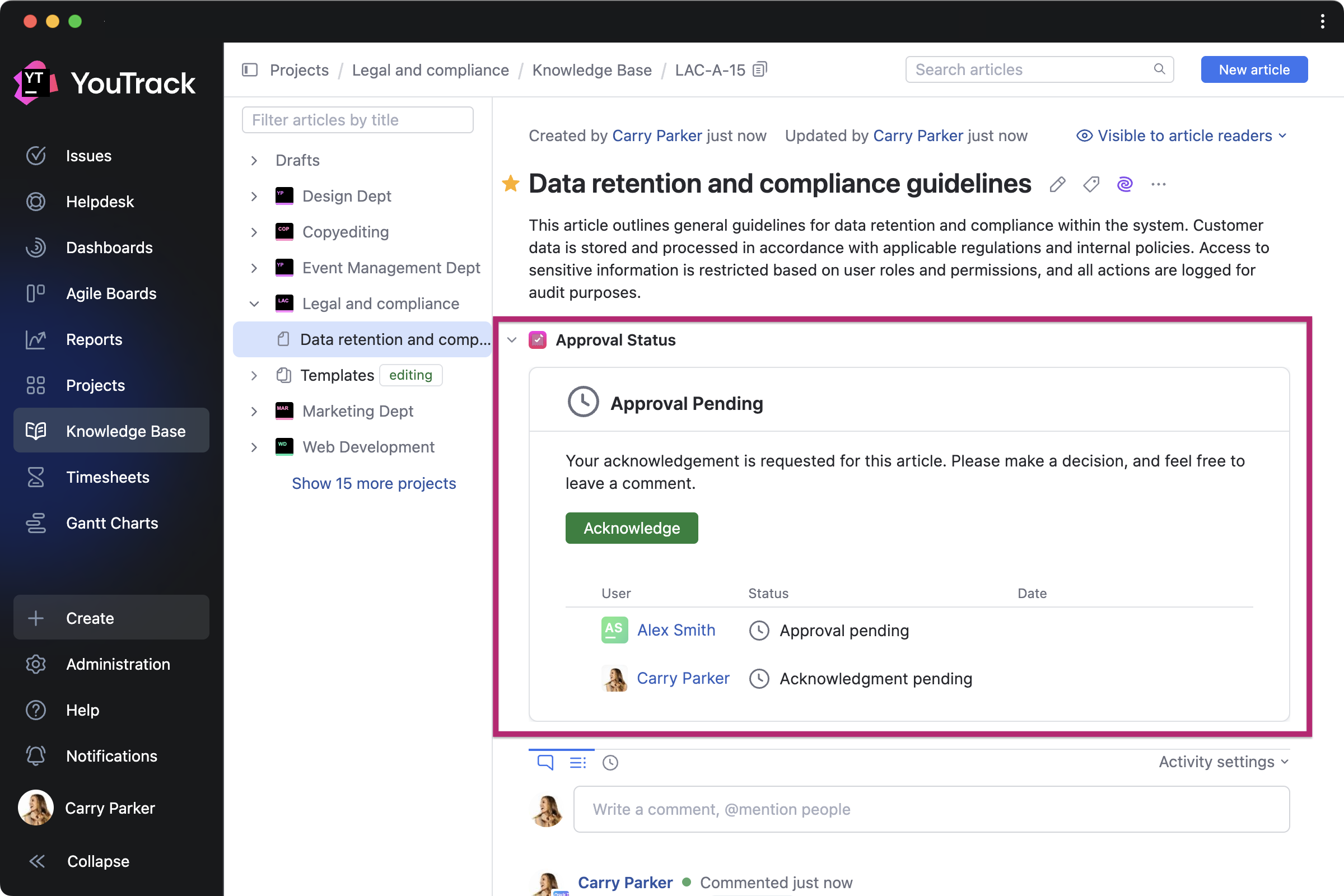
Task: Open the three-dot article options menu
Action: click(1158, 185)
